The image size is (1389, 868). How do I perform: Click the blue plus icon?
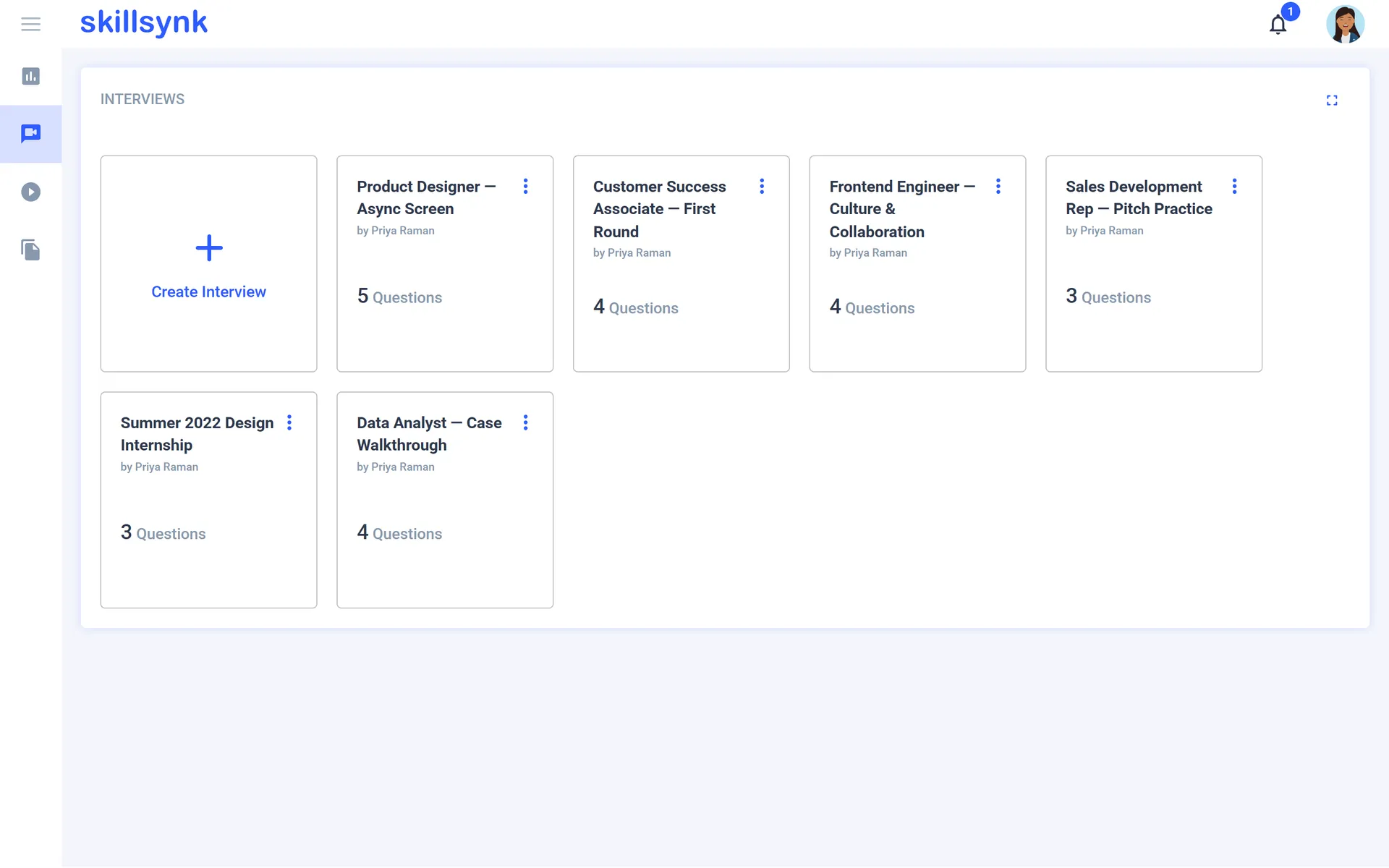tap(209, 248)
